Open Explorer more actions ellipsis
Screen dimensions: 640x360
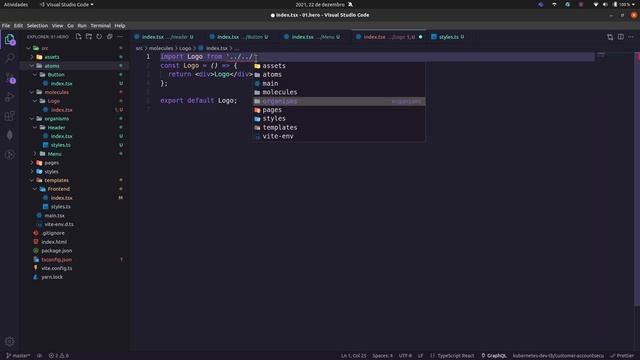click(120, 37)
